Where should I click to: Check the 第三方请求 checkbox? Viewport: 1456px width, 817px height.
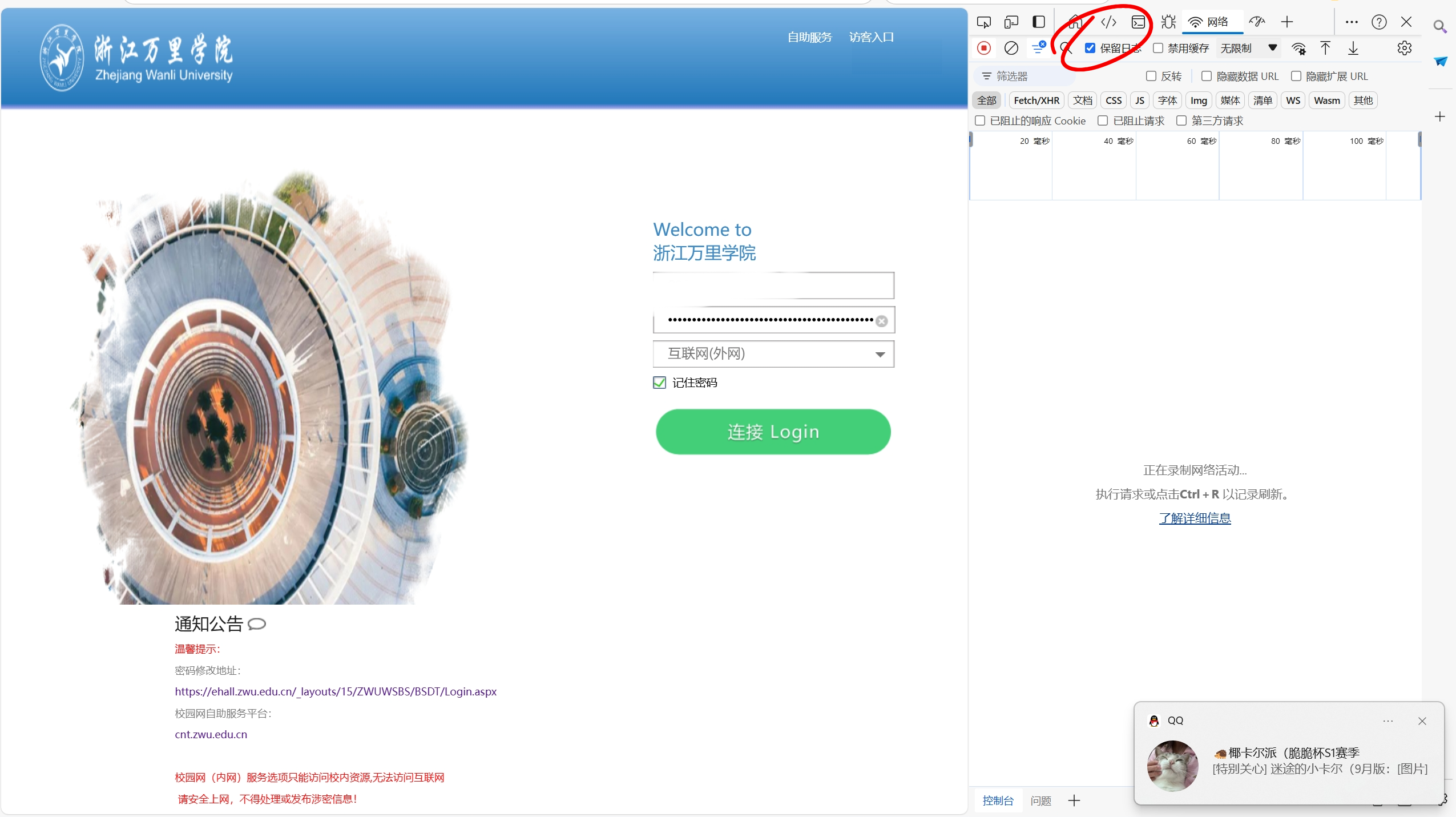tap(1181, 120)
